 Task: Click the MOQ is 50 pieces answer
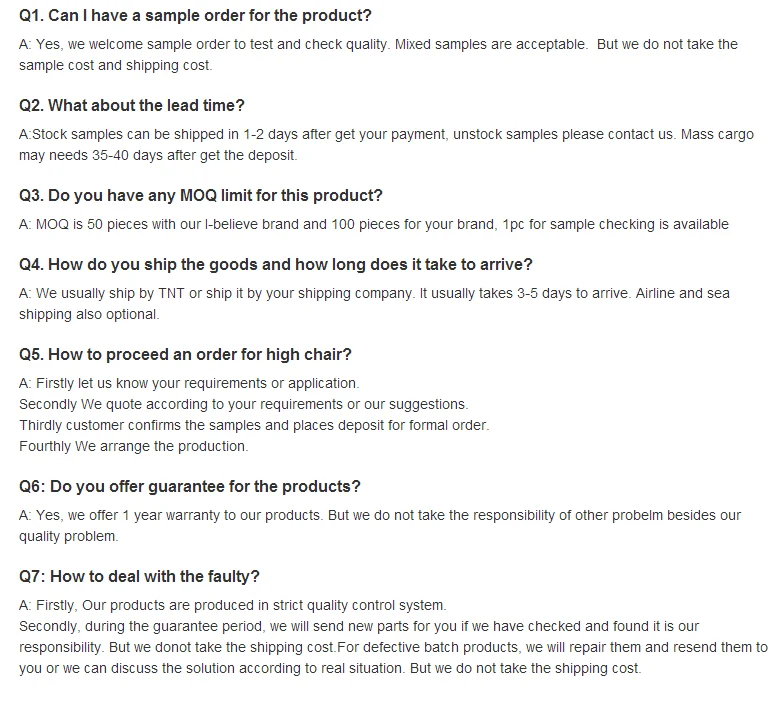coord(374,224)
